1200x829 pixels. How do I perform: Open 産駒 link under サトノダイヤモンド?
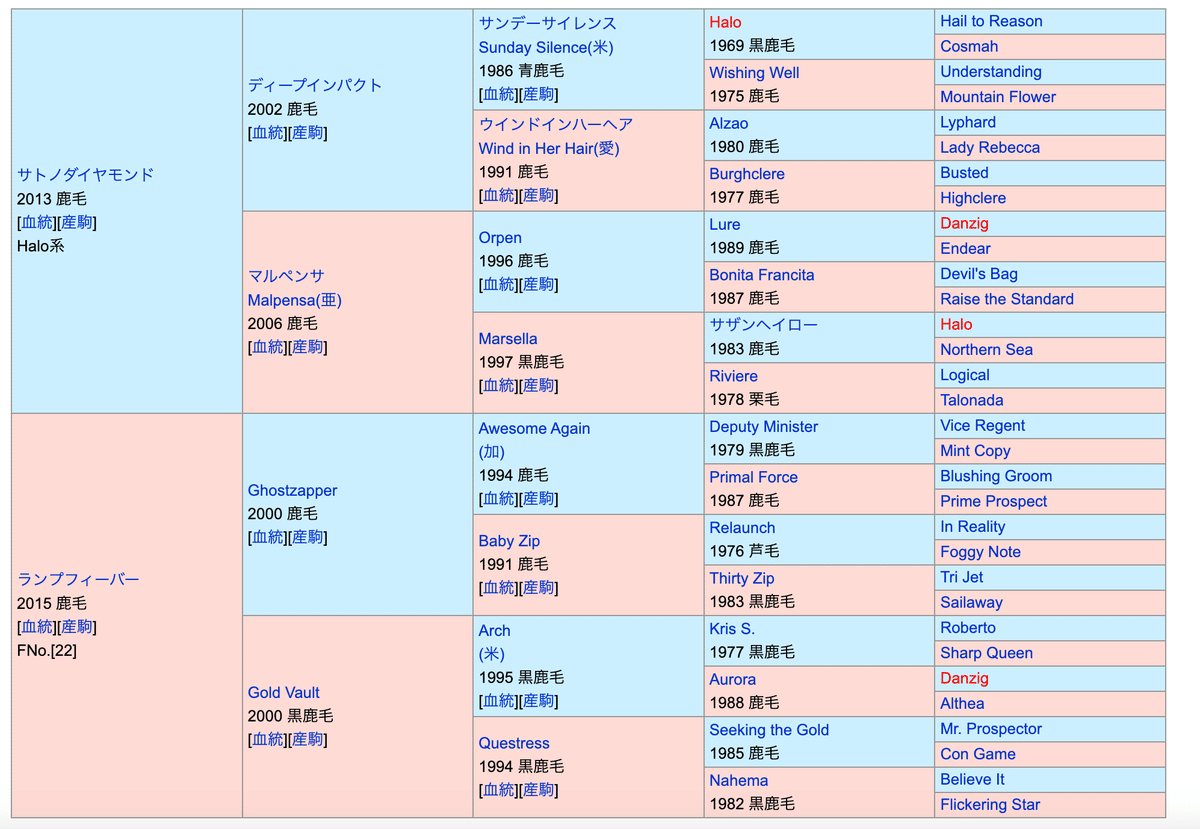(x=77, y=222)
